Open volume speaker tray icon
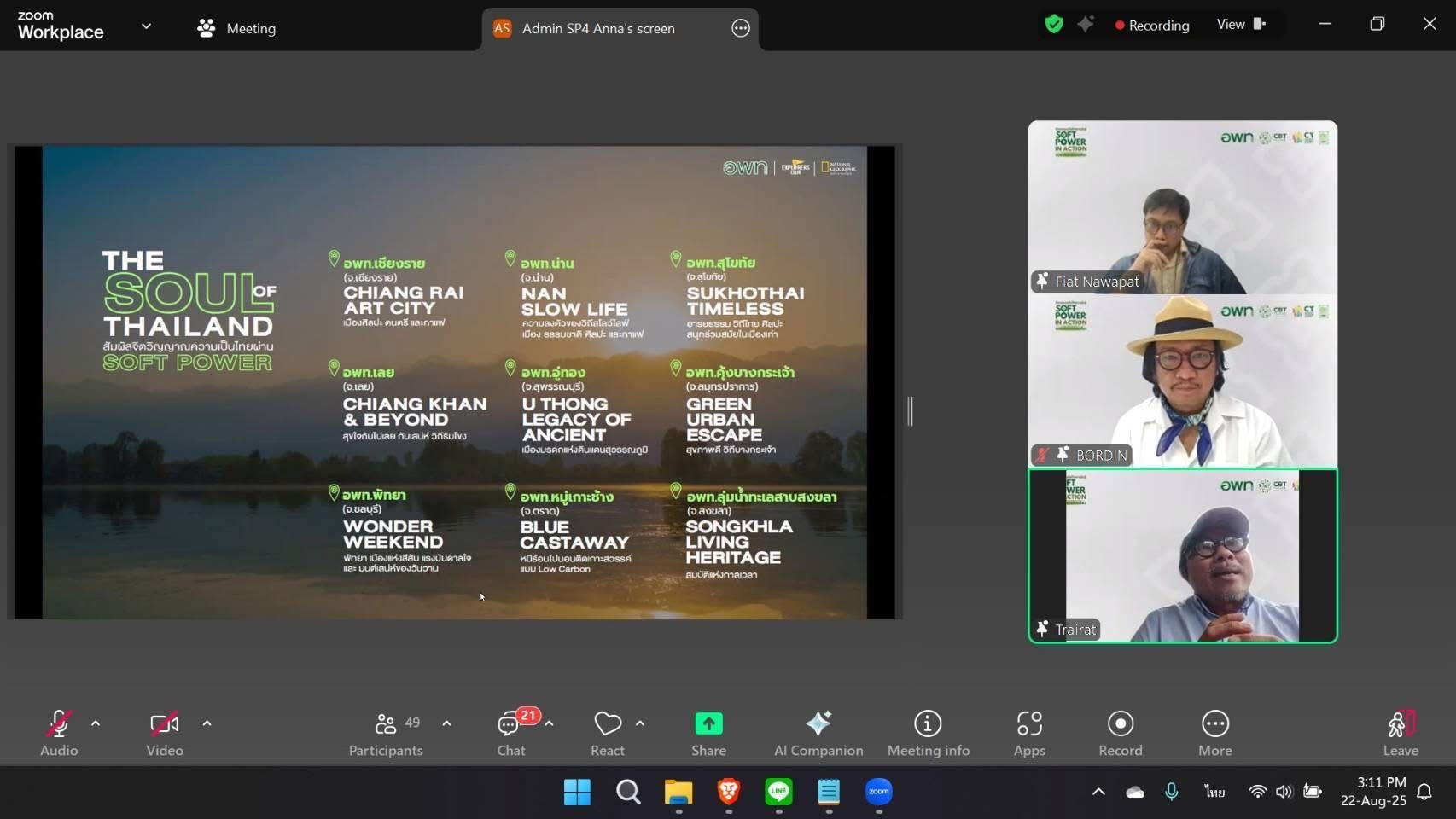 [1284, 792]
